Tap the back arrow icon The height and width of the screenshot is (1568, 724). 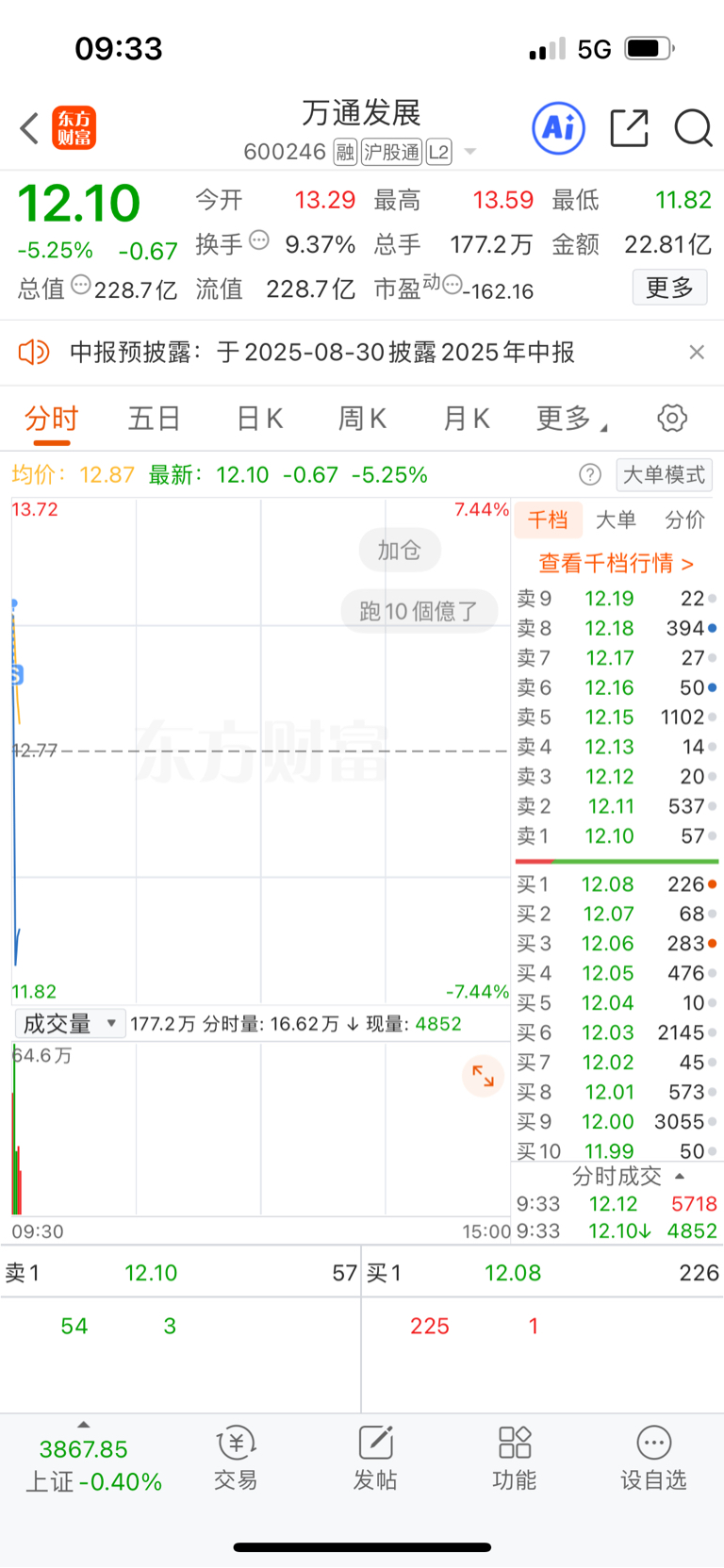click(29, 128)
